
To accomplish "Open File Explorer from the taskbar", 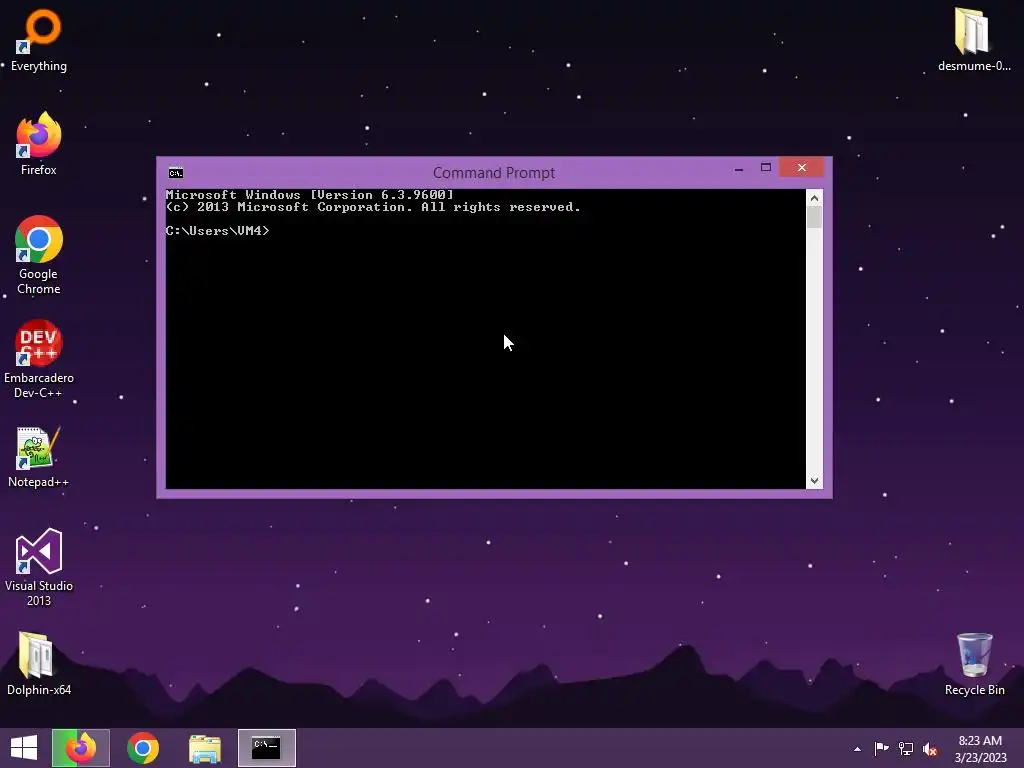I will coord(205,748).
